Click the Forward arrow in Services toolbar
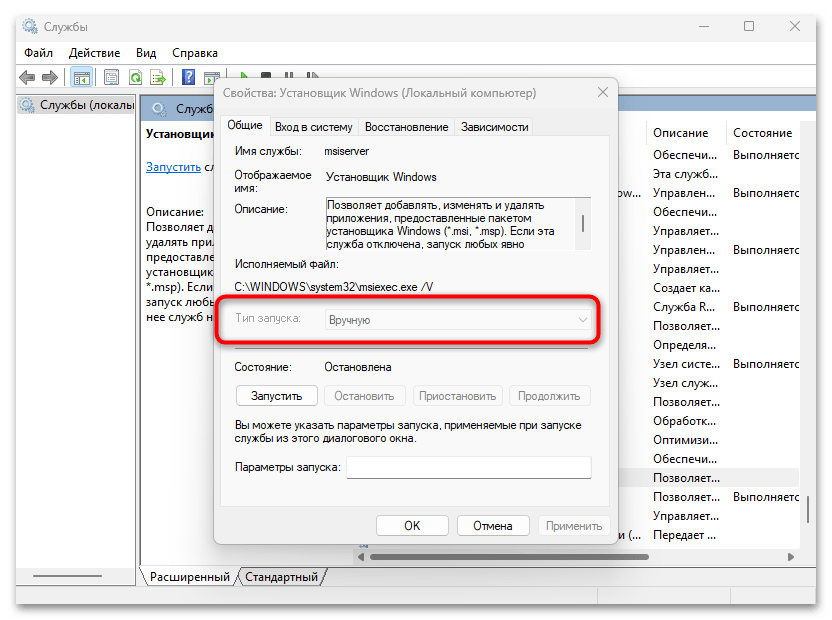This screenshot has width=832, height=620. 50,78
